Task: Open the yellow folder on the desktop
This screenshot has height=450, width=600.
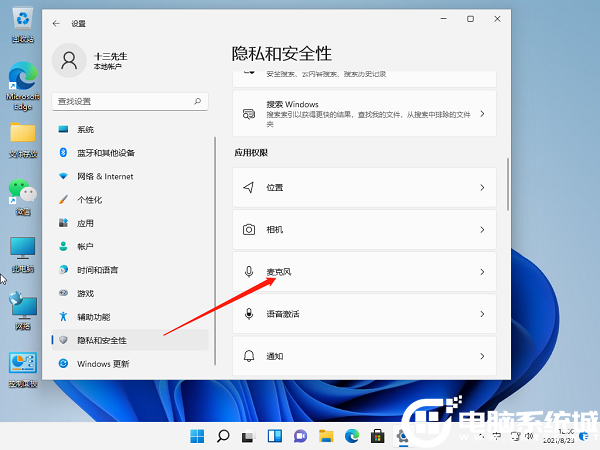Action: click(x=23, y=140)
